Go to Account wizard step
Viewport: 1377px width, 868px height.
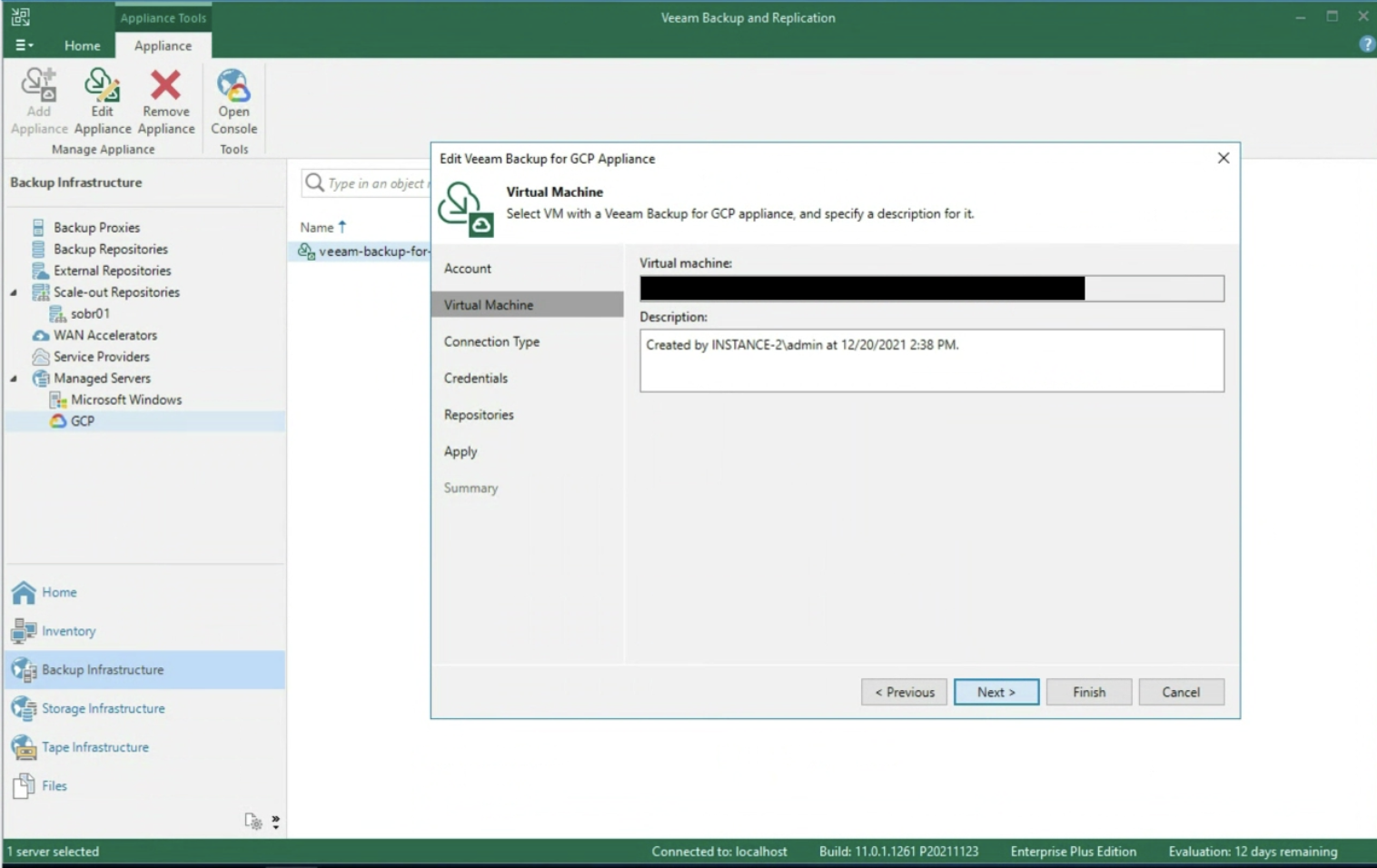coord(468,269)
